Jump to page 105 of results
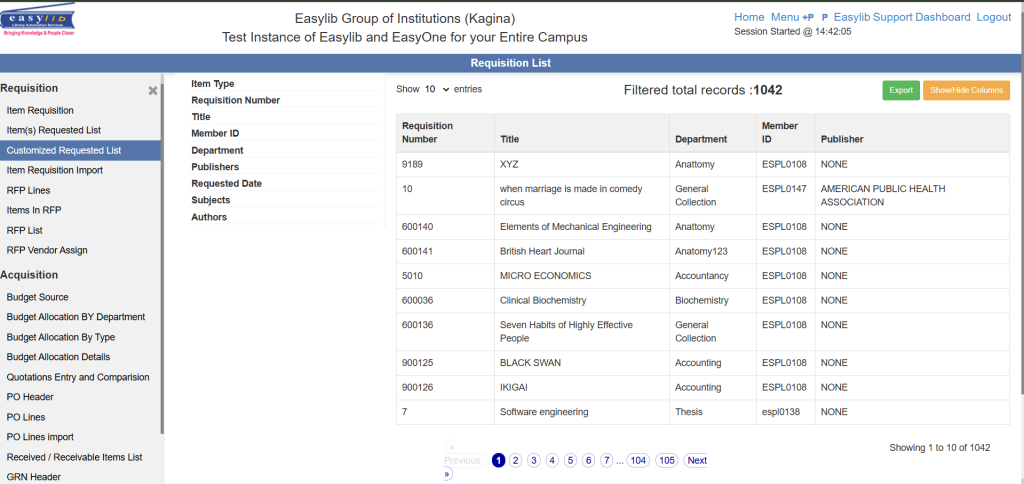1024x484 pixels. (x=667, y=461)
